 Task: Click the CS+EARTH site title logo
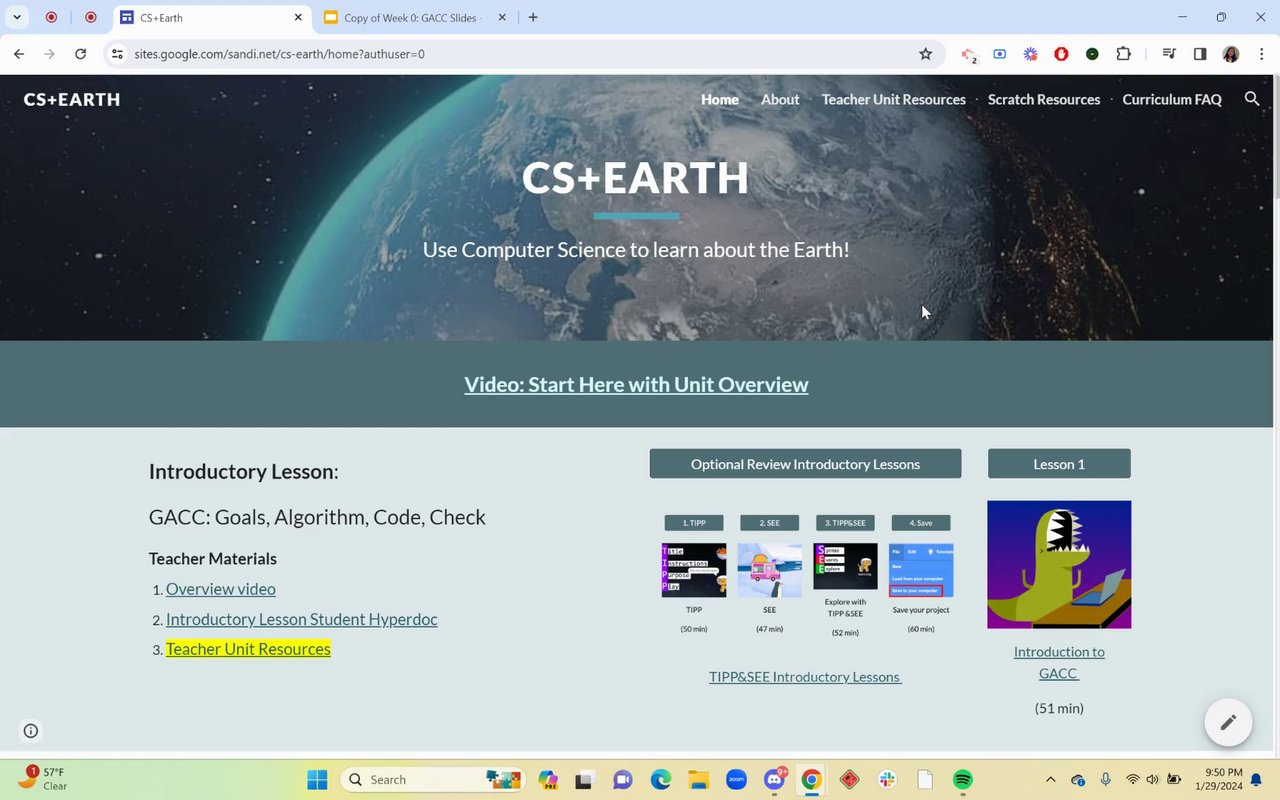72,99
